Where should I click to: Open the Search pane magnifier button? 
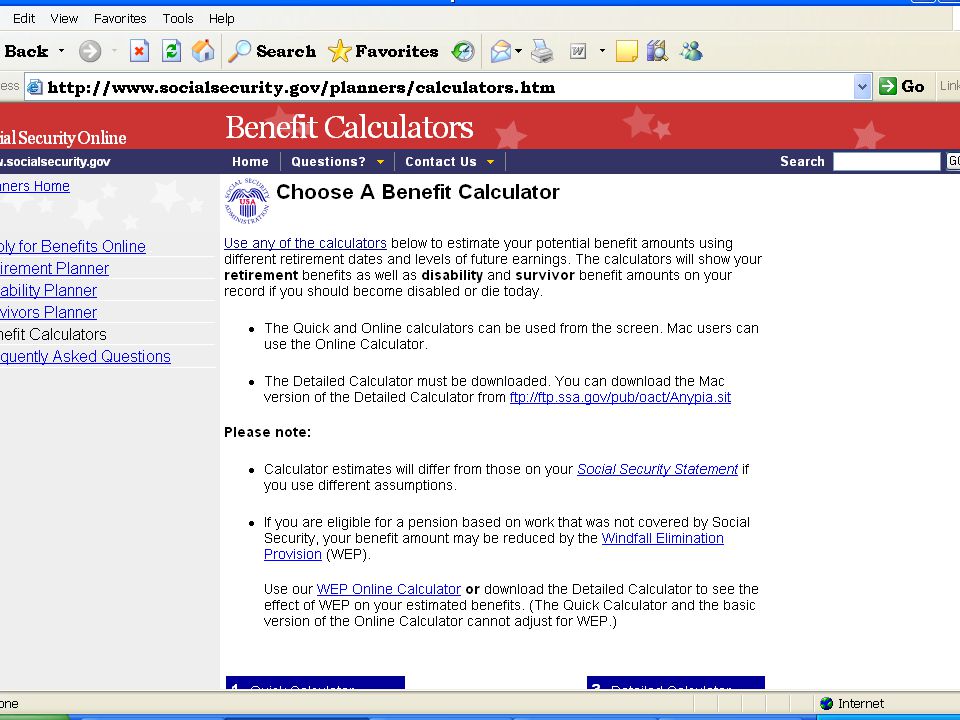[x=271, y=51]
